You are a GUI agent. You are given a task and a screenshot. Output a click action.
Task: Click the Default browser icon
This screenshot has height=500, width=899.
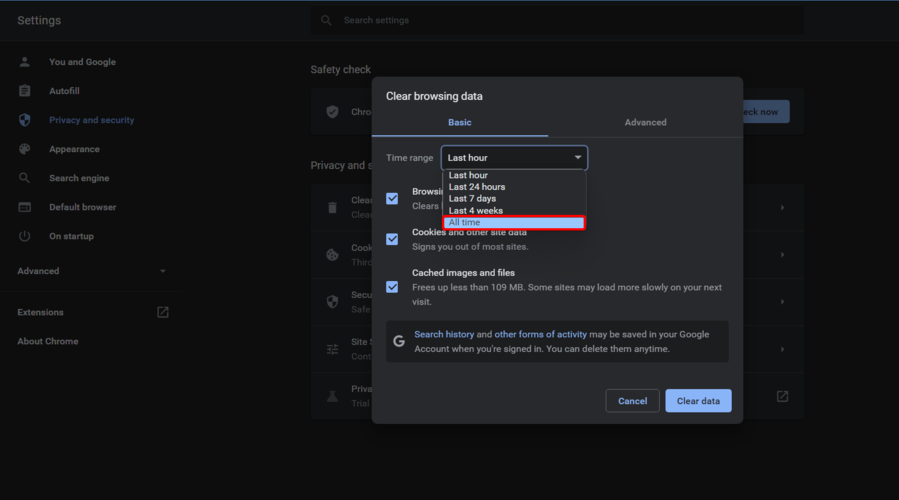tap(25, 207)
